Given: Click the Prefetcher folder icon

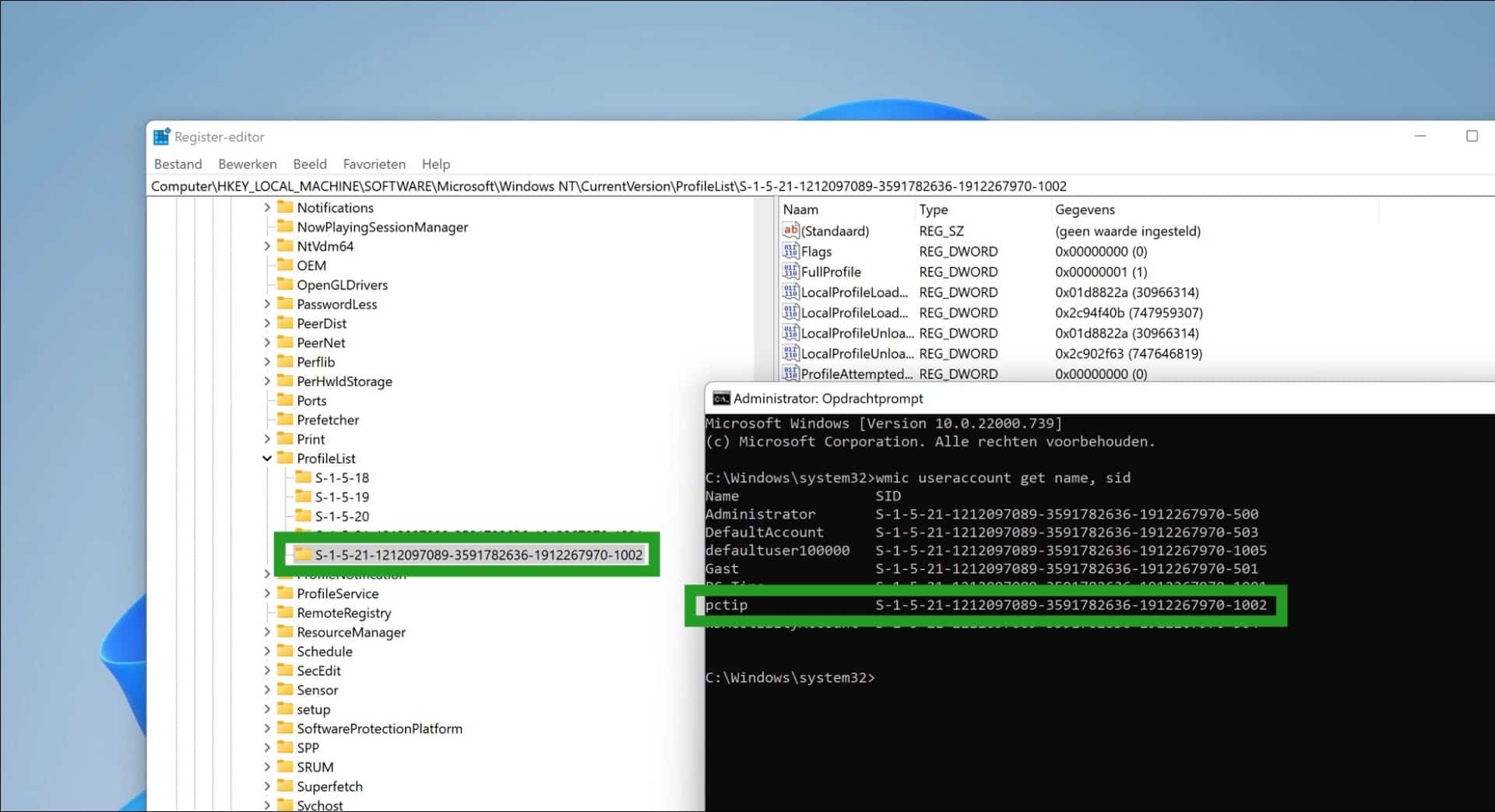Looking at the screenshot, I should pos(284,420).
